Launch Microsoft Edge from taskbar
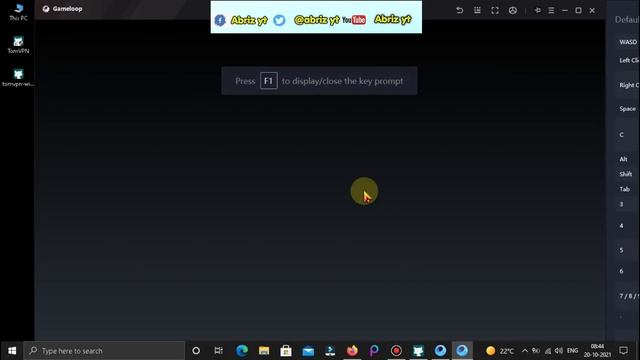 (242, 351)
